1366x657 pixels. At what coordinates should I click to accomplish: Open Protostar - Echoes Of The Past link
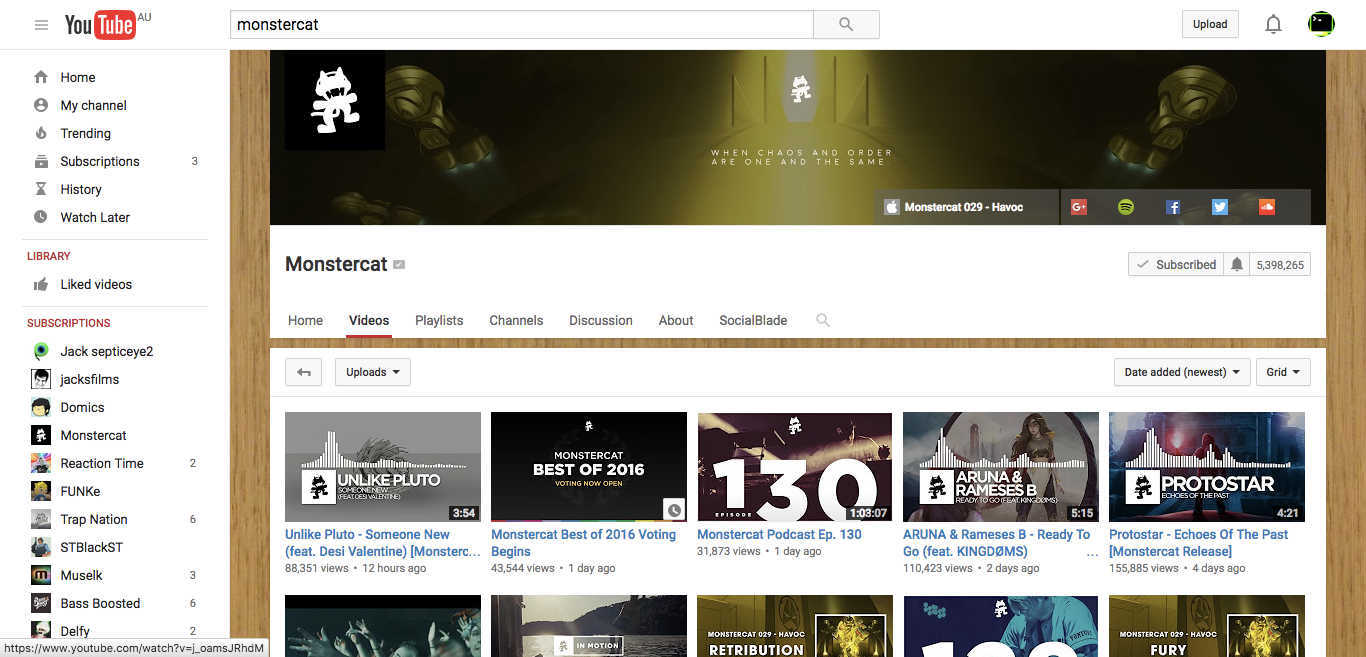[1198, 543]
